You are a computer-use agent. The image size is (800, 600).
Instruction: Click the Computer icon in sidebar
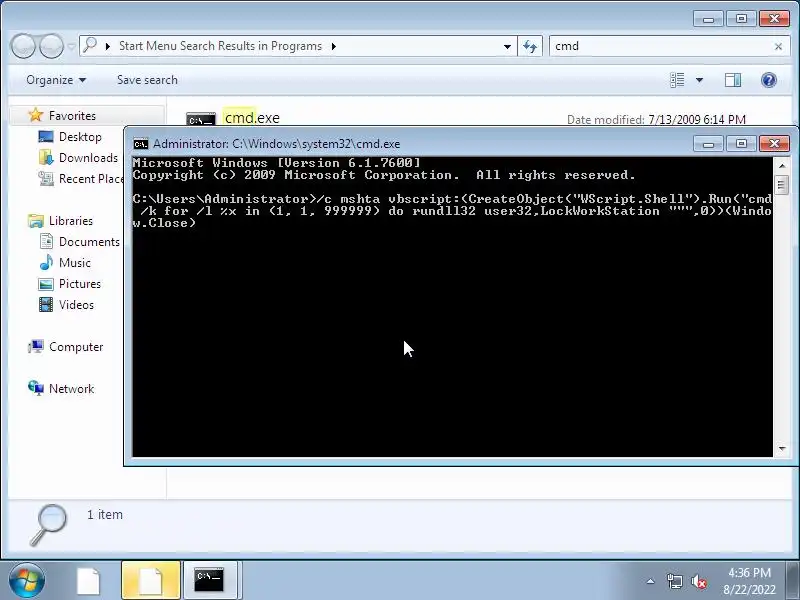(x=36, y=347)
